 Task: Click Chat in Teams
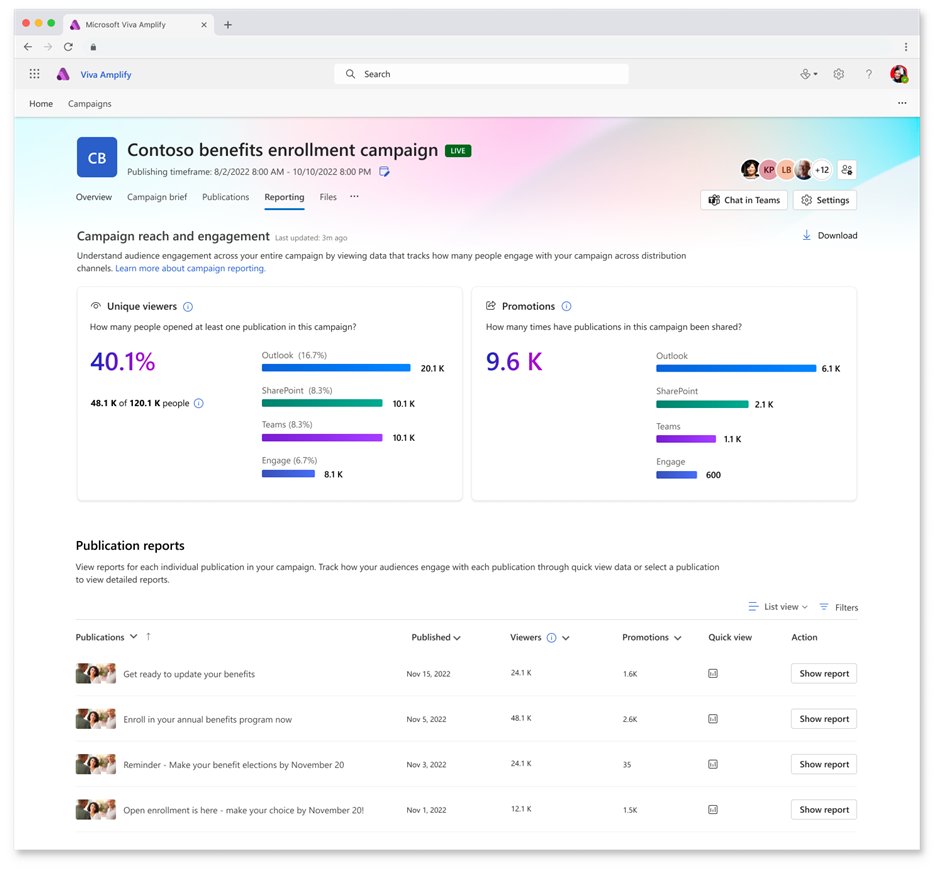pos(743,200)
